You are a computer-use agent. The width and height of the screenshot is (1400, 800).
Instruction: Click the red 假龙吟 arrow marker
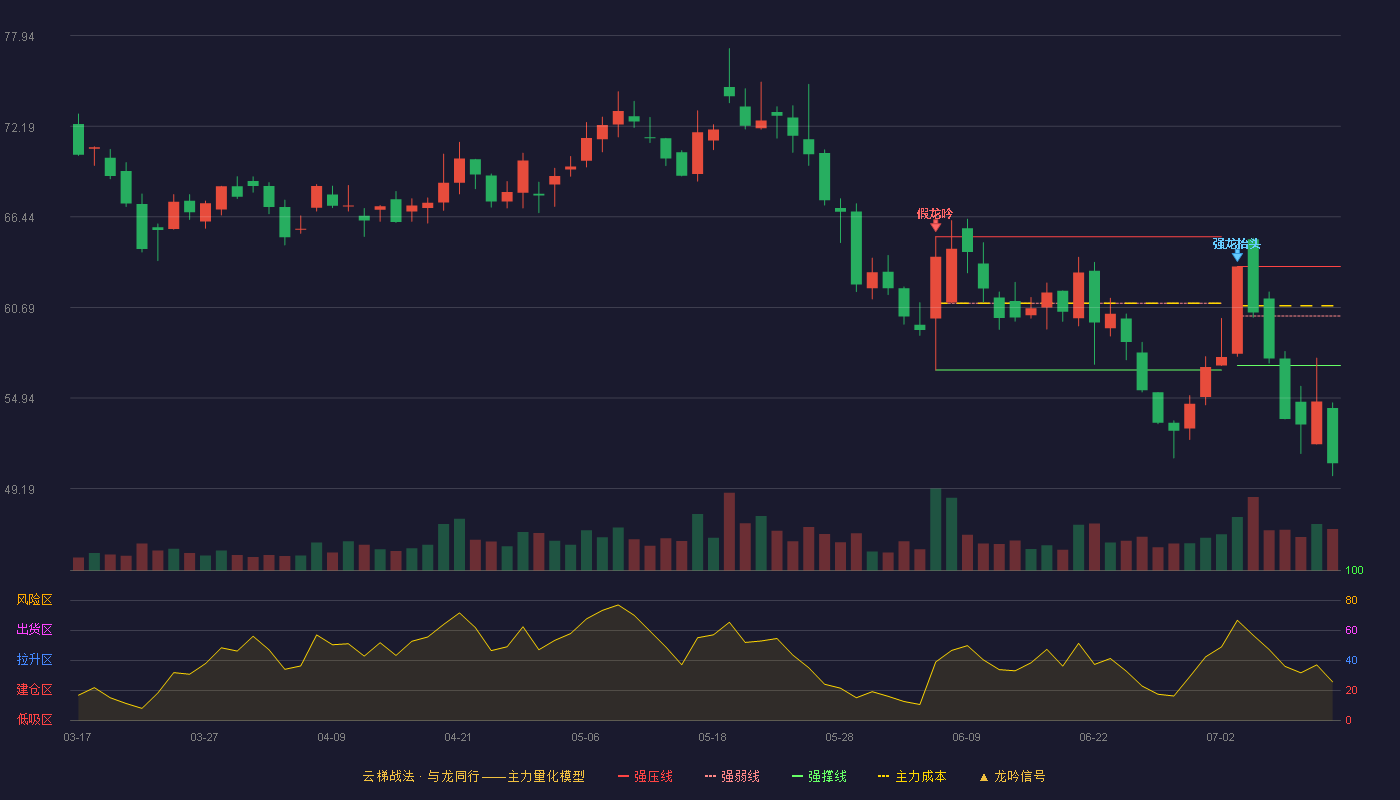pyautogui.click(x=935, y=226)
